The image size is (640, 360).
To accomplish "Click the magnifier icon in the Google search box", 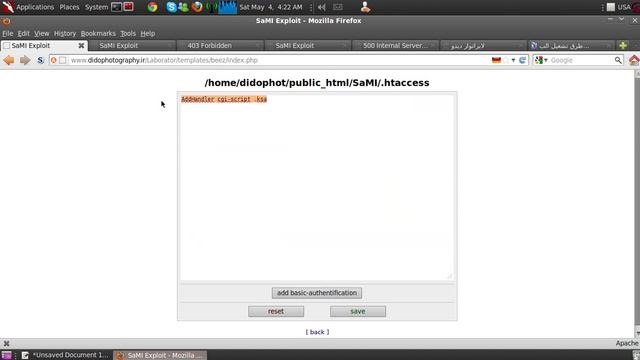I will coord(618,60).
